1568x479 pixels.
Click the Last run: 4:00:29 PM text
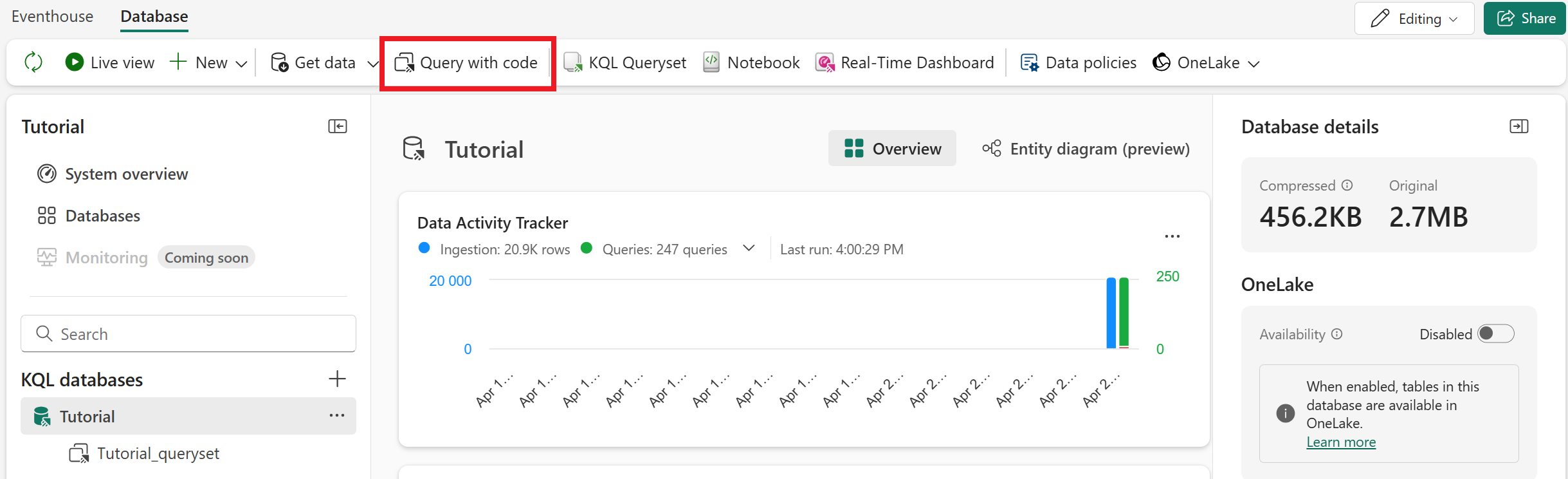pos(841,249)
